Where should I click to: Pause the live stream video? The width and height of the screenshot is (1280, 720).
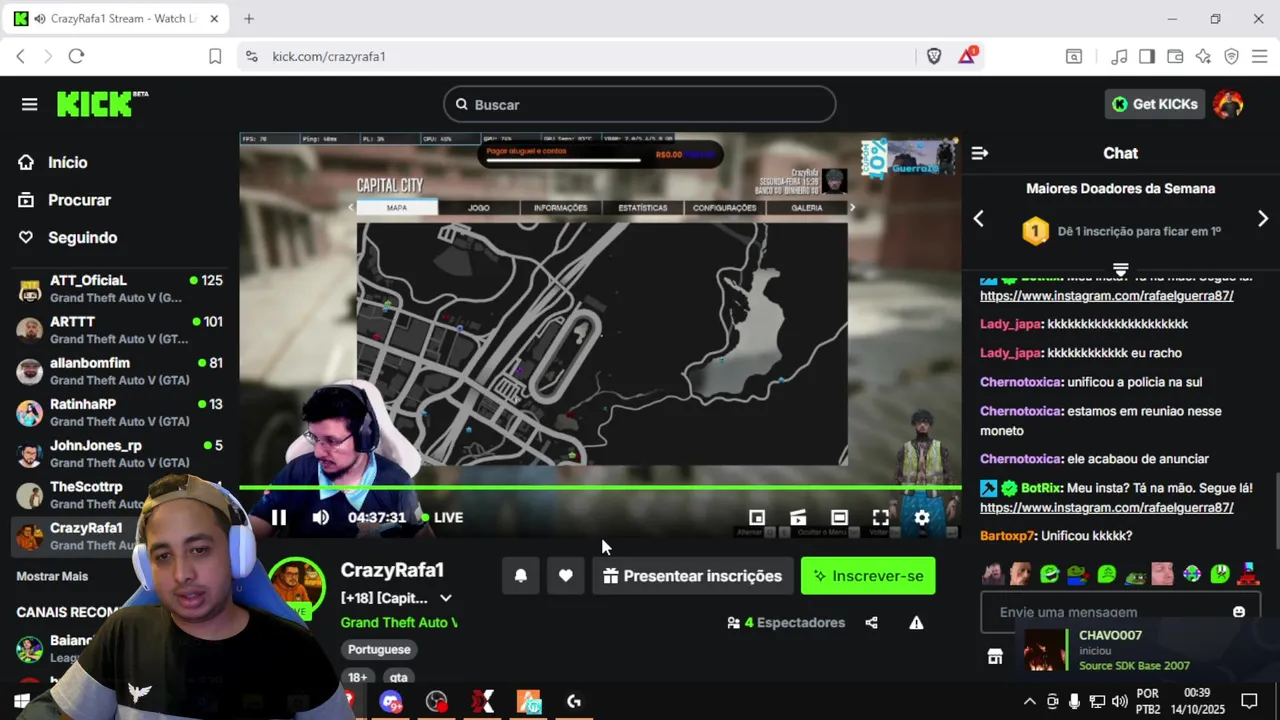point(279,517)
